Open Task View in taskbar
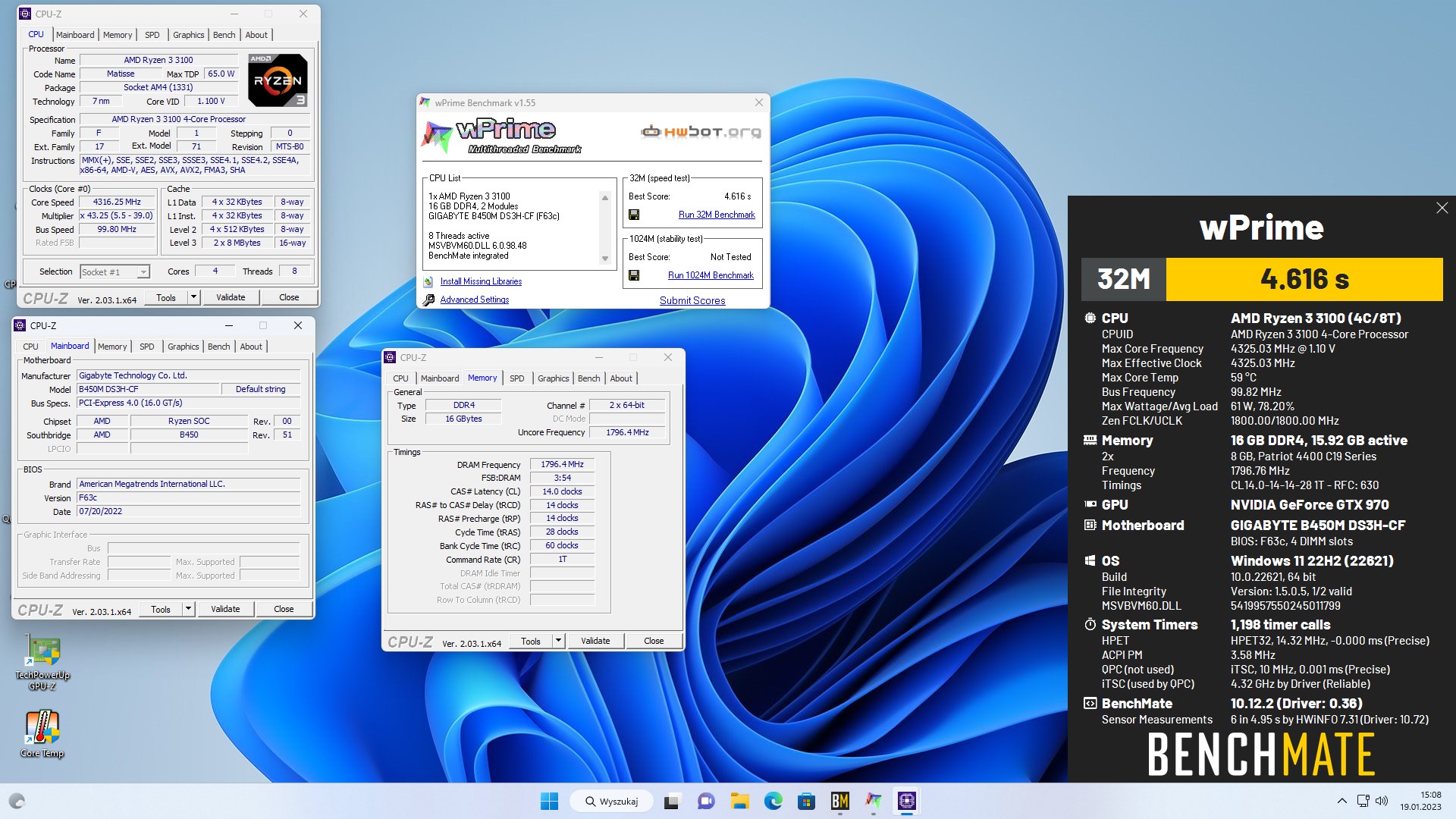Viewport: 1456px width, 819px height. 672,801
